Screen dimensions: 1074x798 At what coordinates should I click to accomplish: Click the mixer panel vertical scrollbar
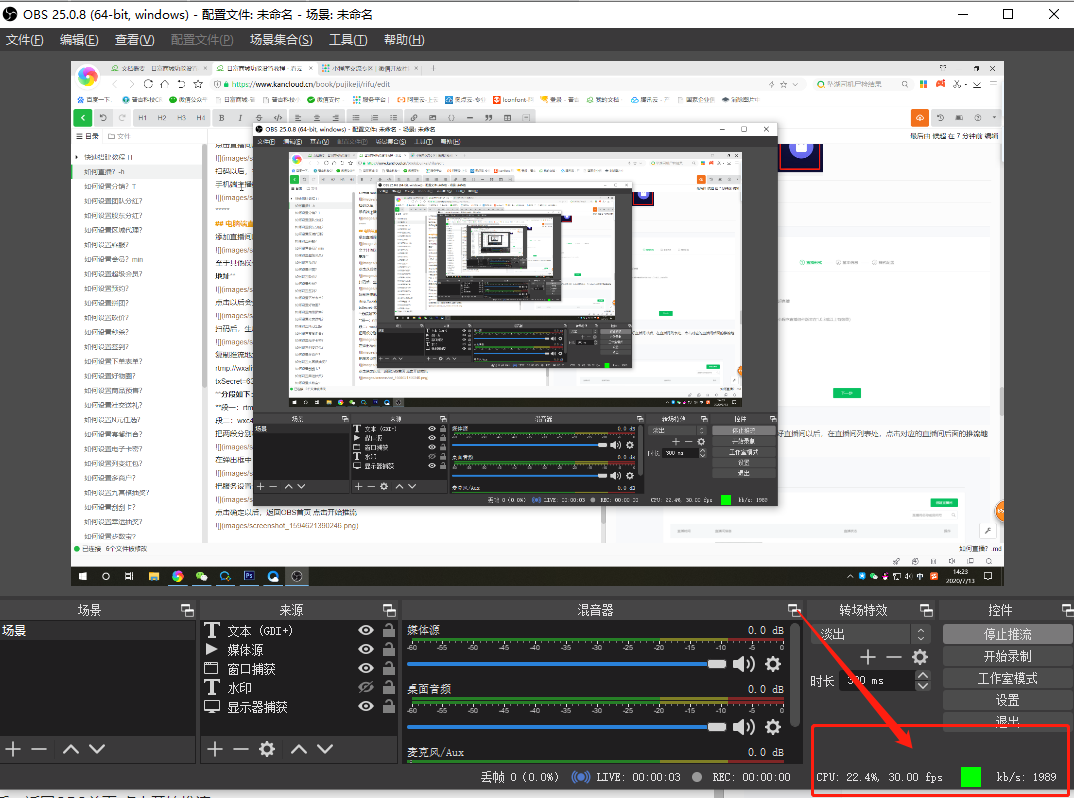795,675
